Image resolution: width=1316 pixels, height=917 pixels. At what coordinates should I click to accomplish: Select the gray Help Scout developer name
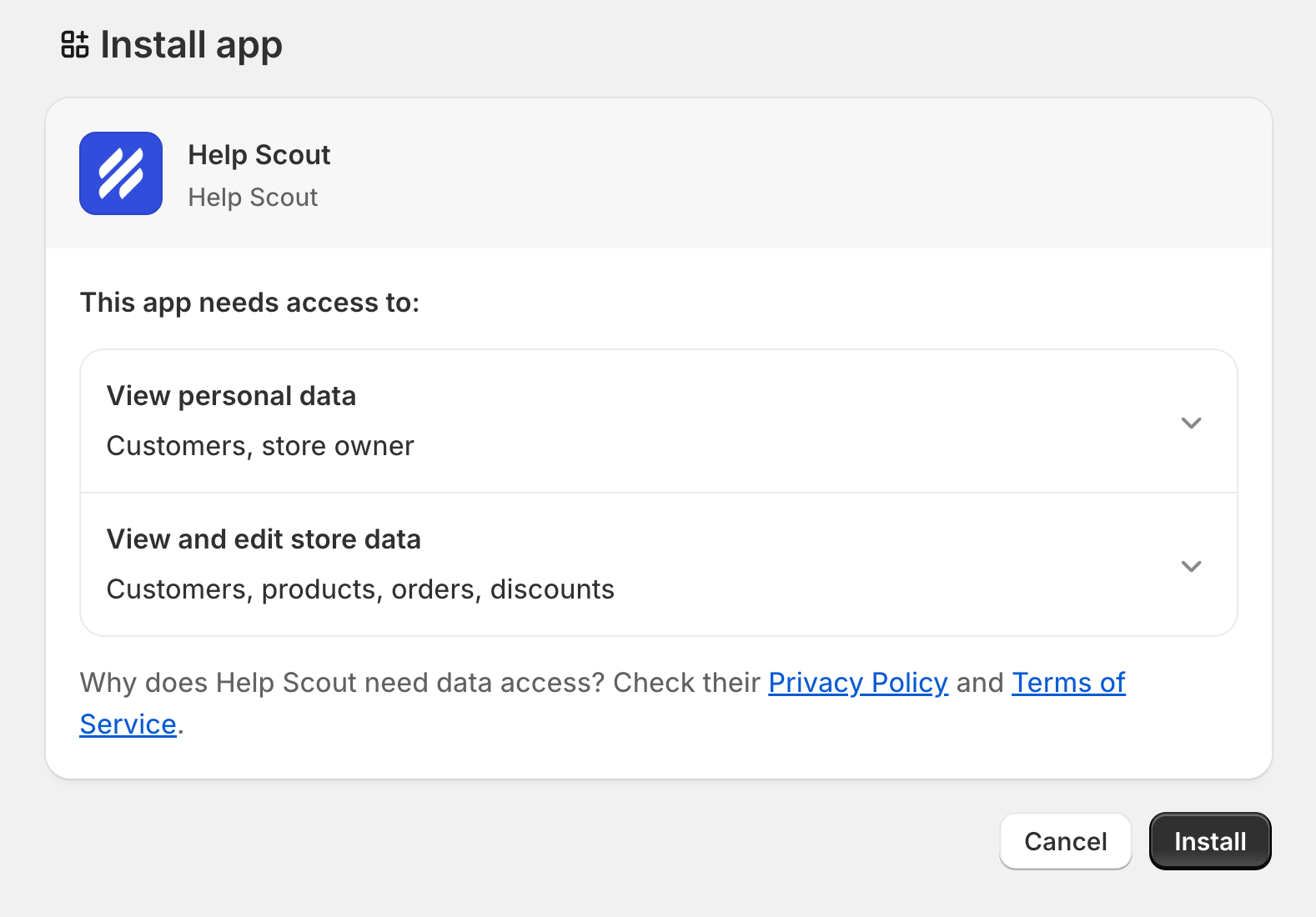pos(253,198)
